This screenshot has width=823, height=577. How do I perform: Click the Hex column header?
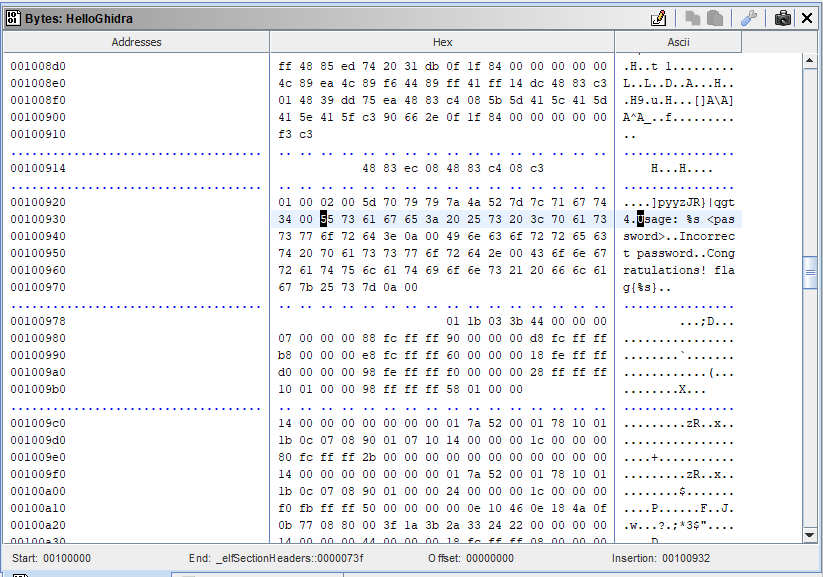tap(442, 42)
